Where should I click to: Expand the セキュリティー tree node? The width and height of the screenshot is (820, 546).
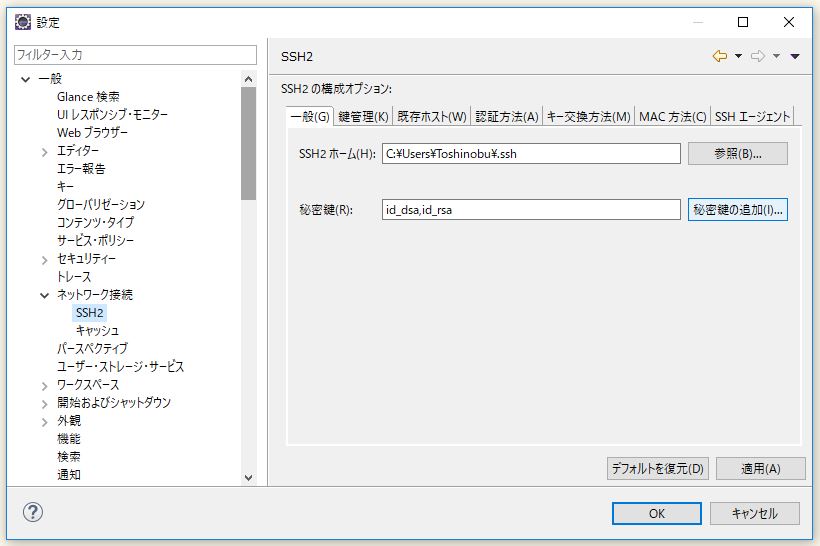(x=44, y=260)
